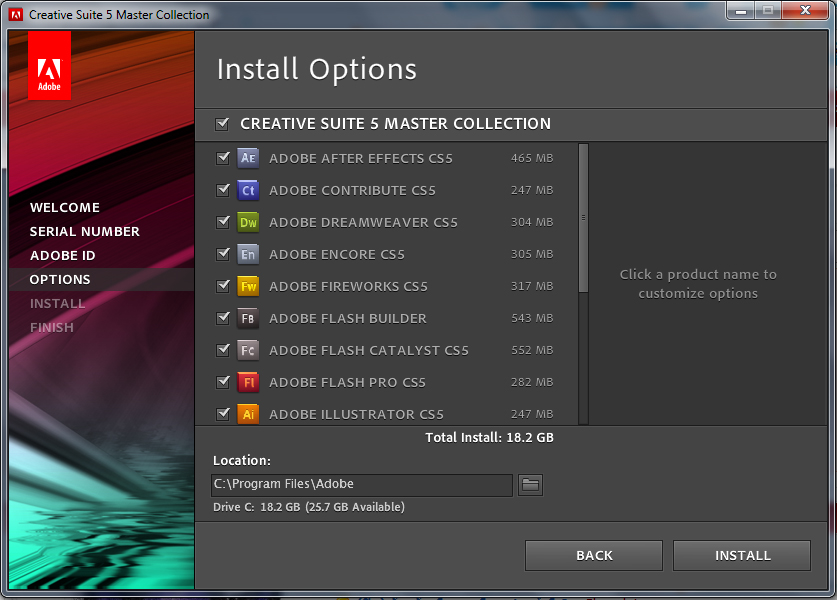Uncheck Adobe Flash Pro CS5
837x600 pixels.
click(223, 382)
